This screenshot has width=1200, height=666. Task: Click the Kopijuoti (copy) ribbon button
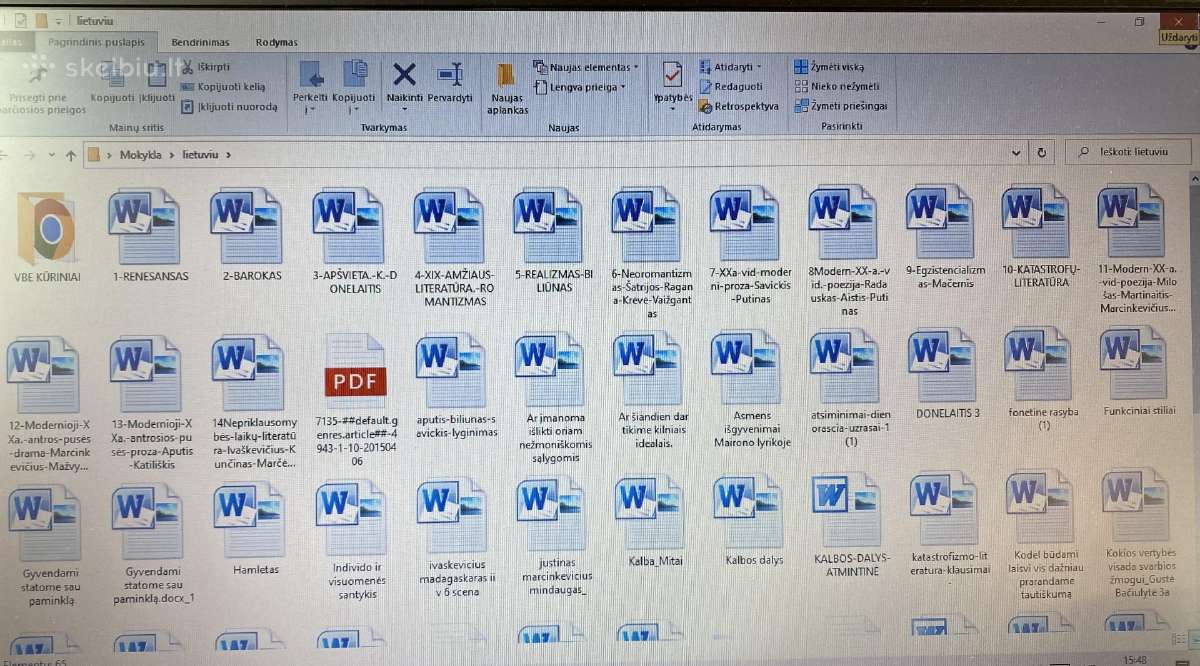[x=112, y=82]
